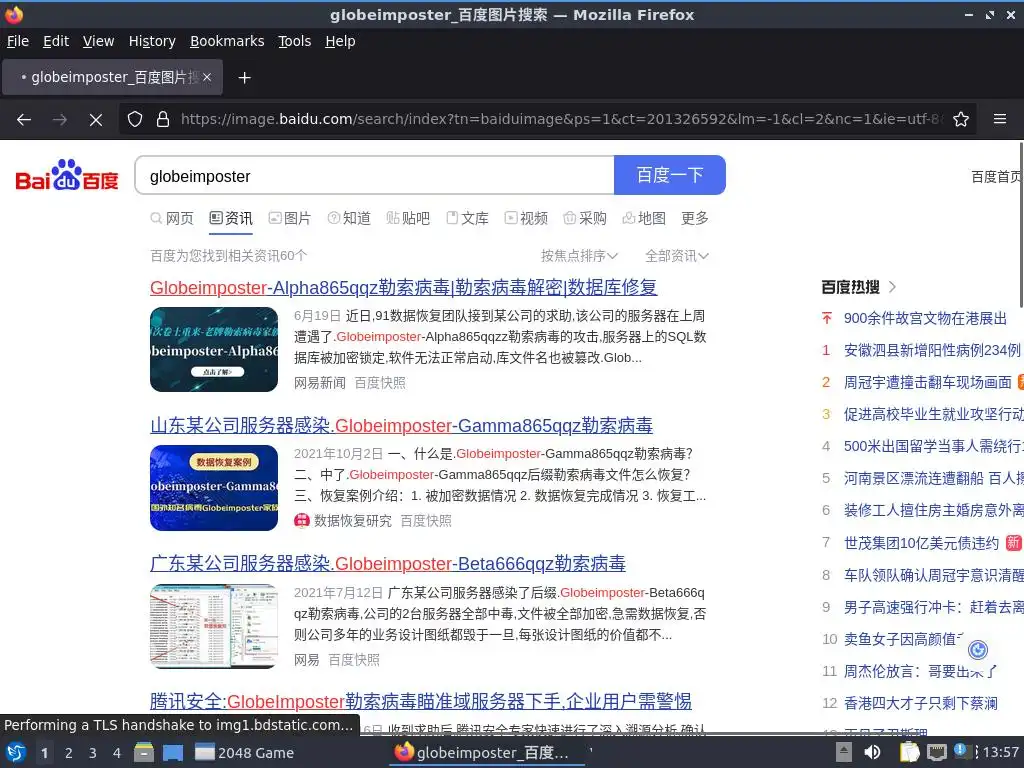Switch to 采购 purchasing category
The width and height of the screenshot is (1024, 768).
pos(585,218)
